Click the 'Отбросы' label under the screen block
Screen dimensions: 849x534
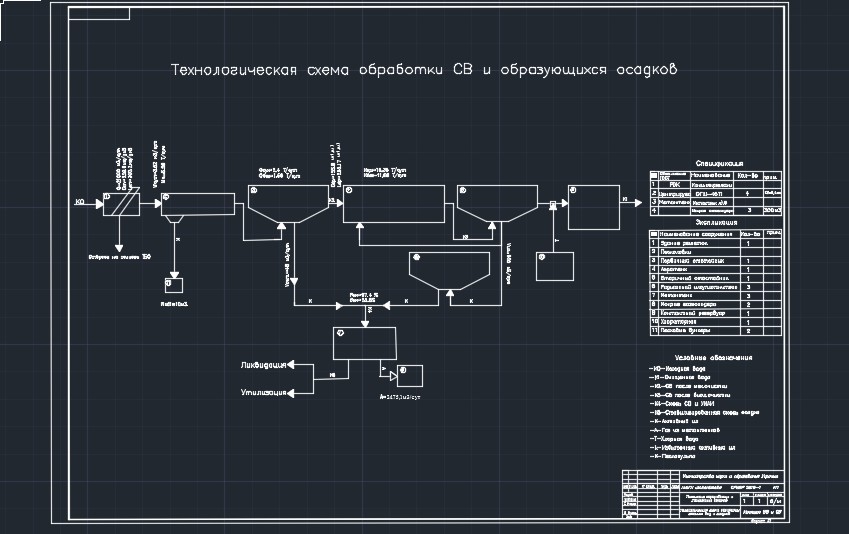click(x=120, y=257)
